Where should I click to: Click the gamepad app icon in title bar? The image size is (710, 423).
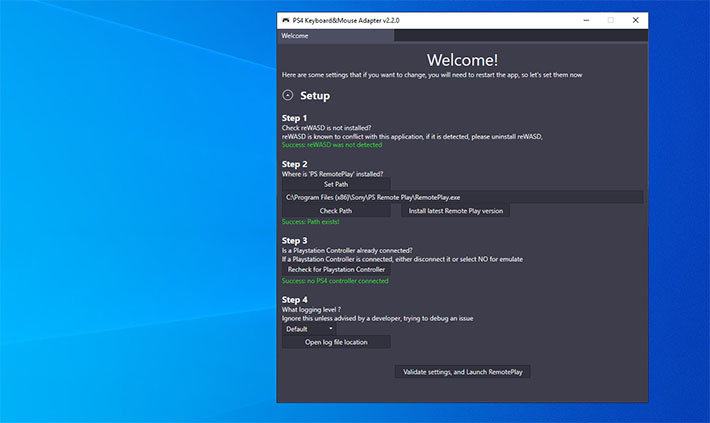click(x=285, y=20)
